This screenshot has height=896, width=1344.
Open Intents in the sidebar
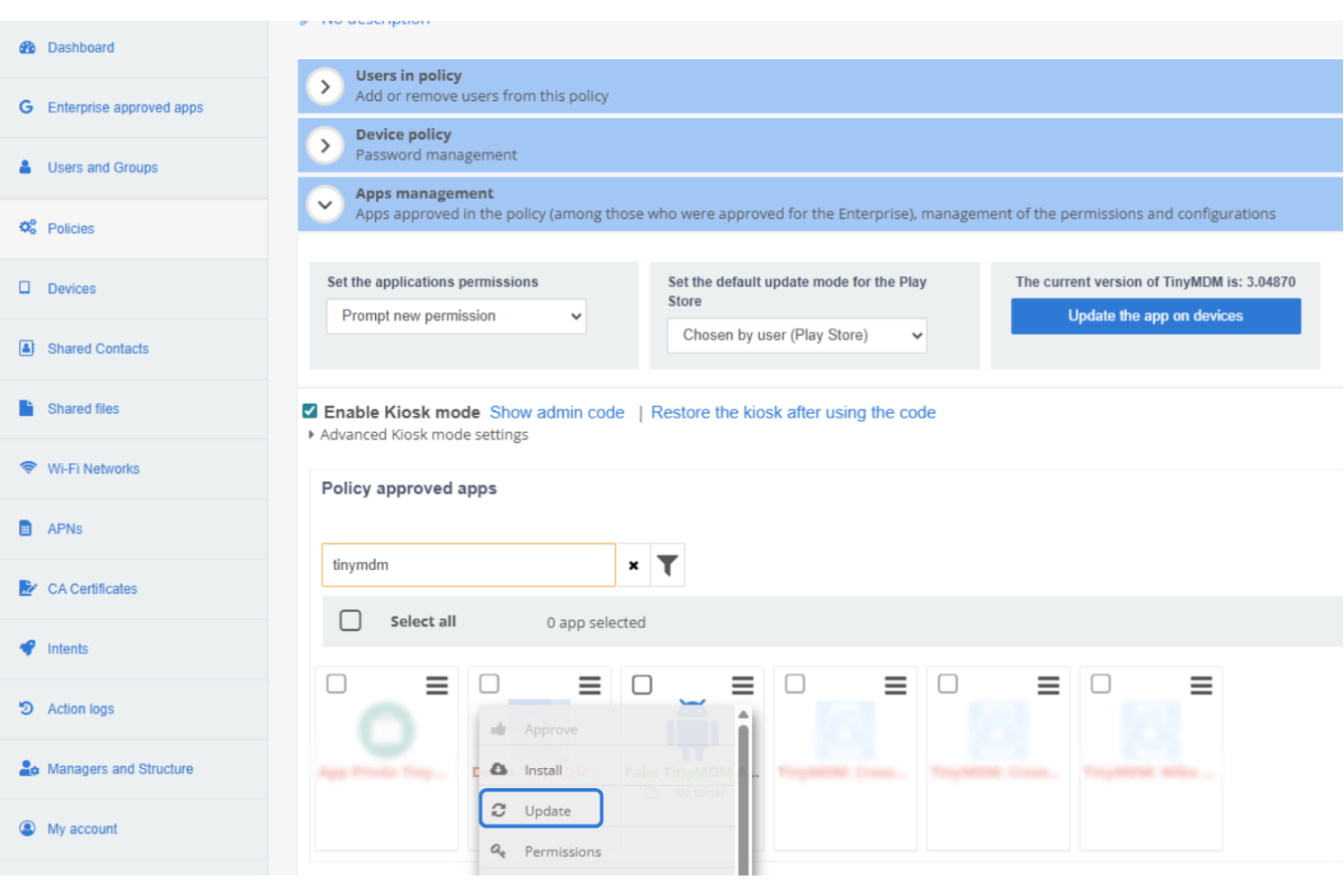tap(68, 648)
